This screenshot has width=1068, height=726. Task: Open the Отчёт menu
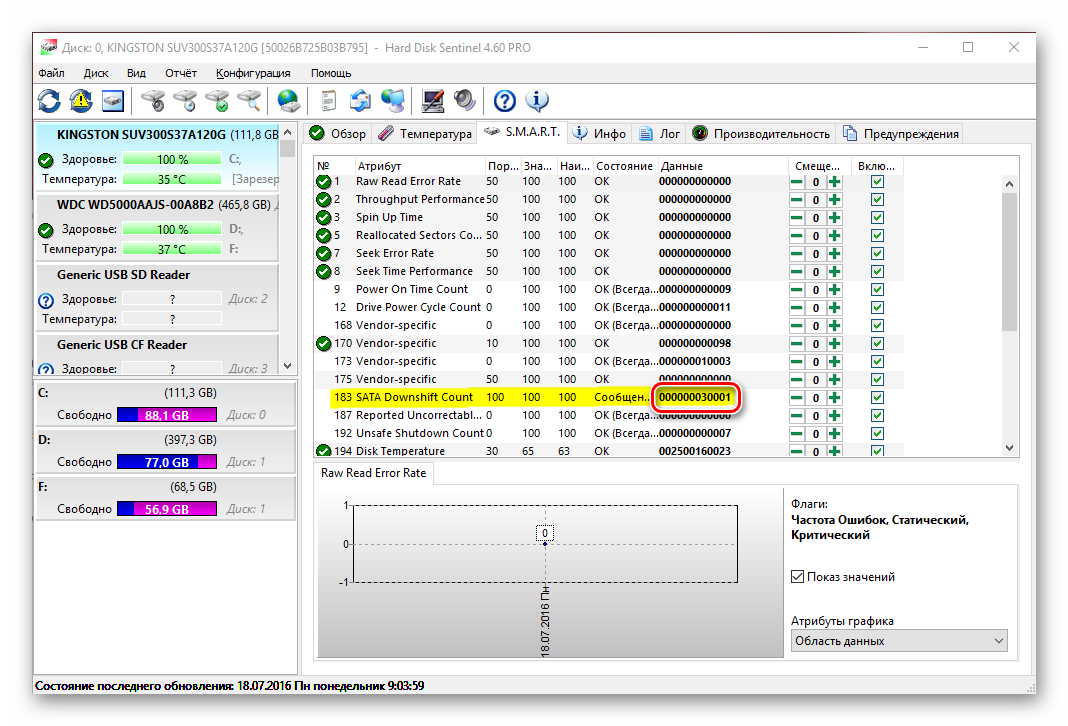(x=180, y=73)
